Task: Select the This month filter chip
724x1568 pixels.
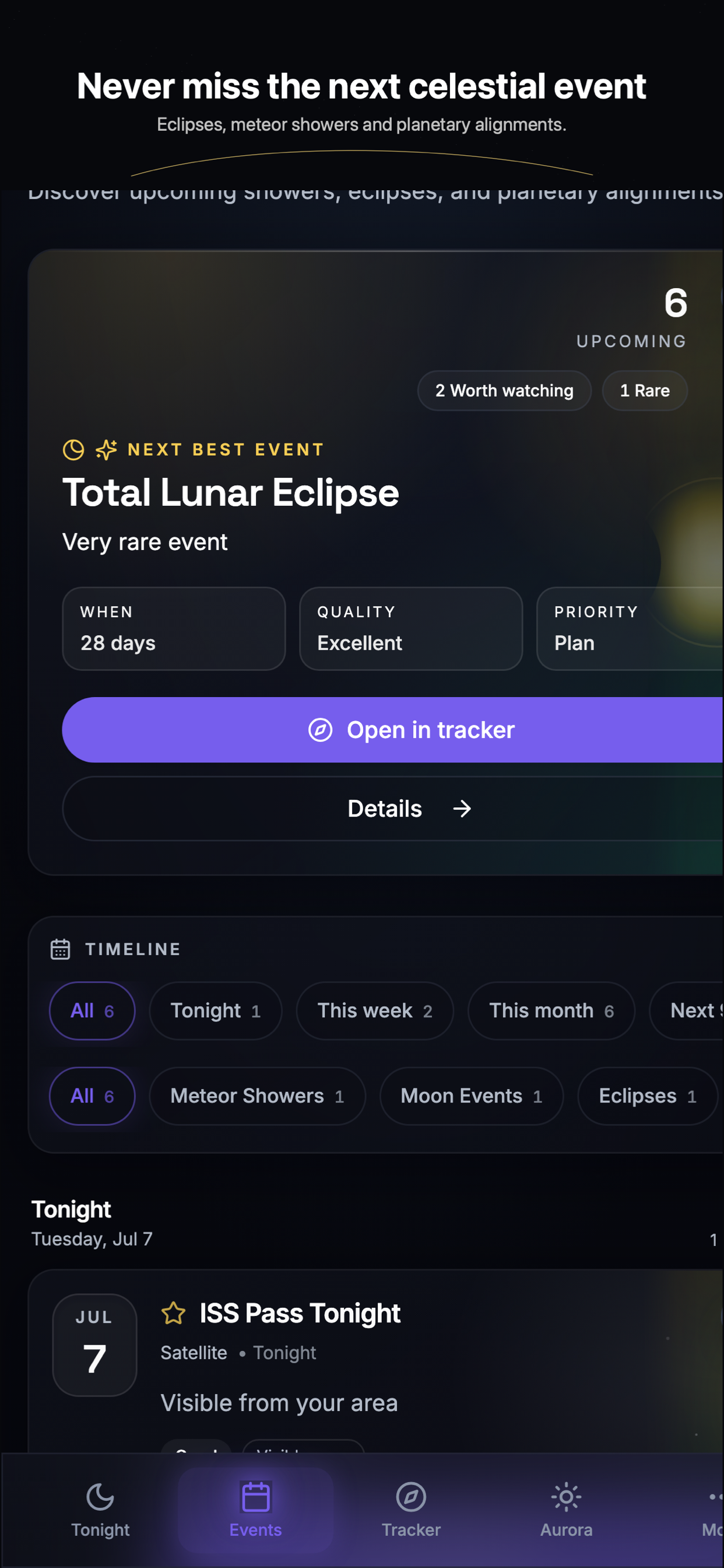Action: [551, 1010]
